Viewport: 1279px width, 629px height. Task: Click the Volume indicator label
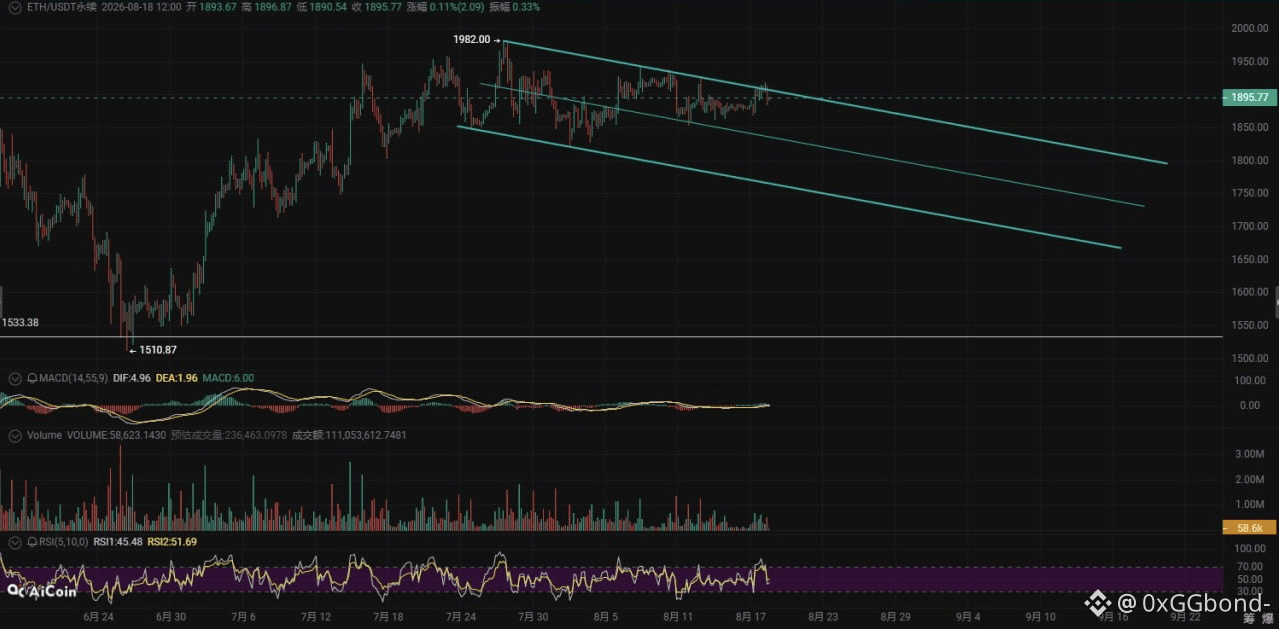click(x=44, y=436)
